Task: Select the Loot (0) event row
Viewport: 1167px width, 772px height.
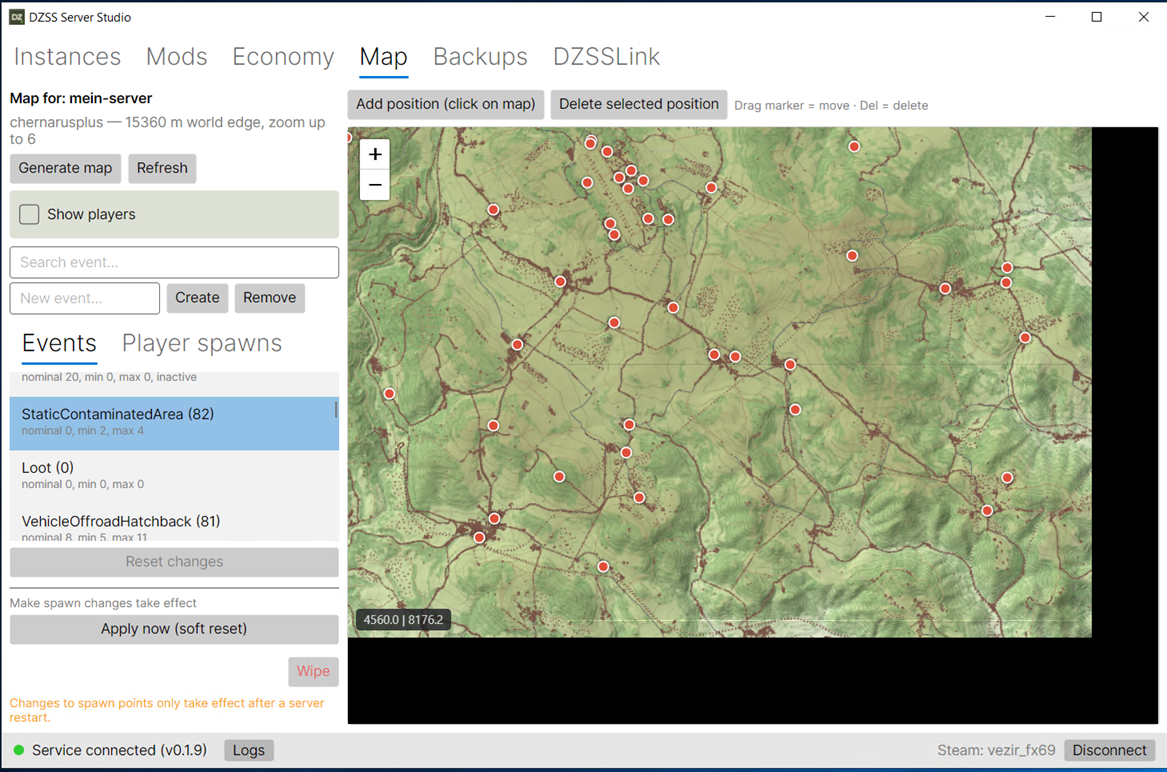Action: tap(174, 476)
